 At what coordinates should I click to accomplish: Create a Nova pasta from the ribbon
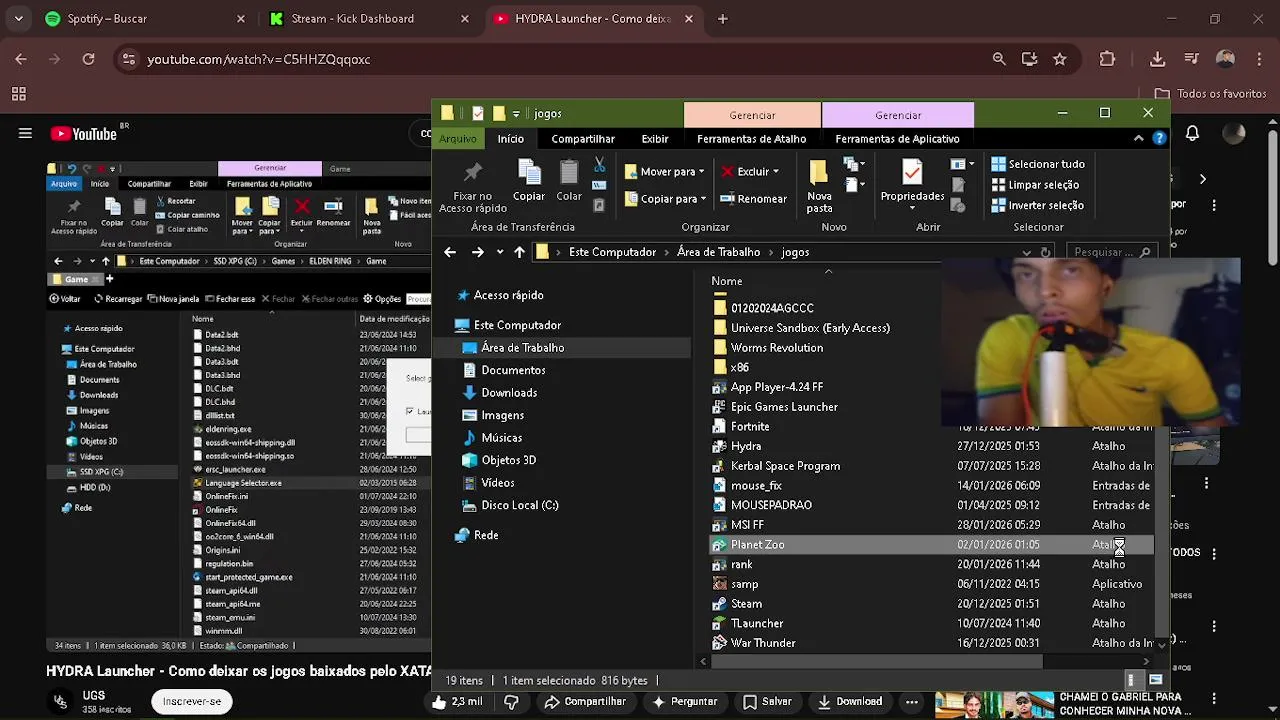[819, 185]
